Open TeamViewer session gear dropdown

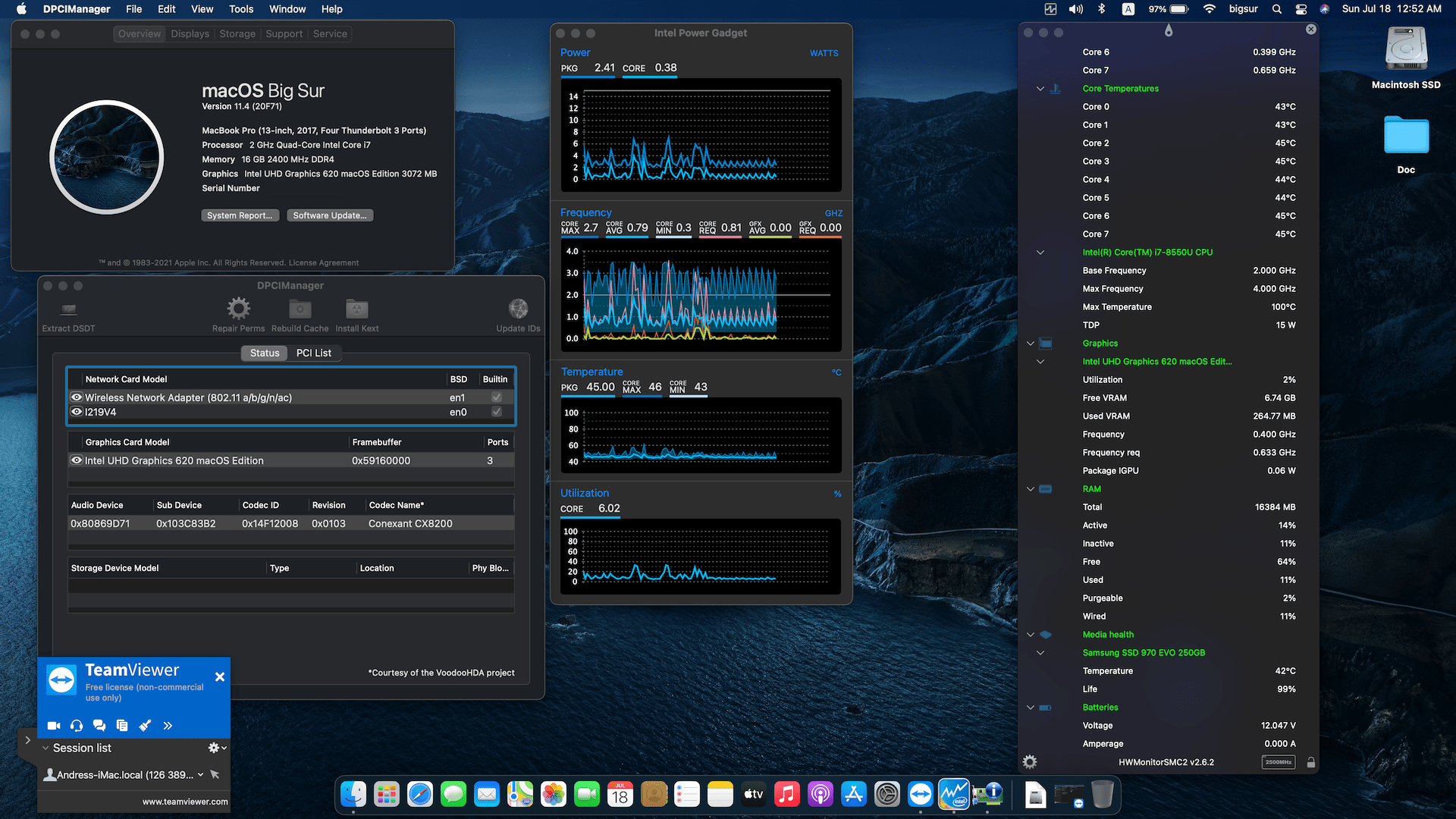coord(217,748)
